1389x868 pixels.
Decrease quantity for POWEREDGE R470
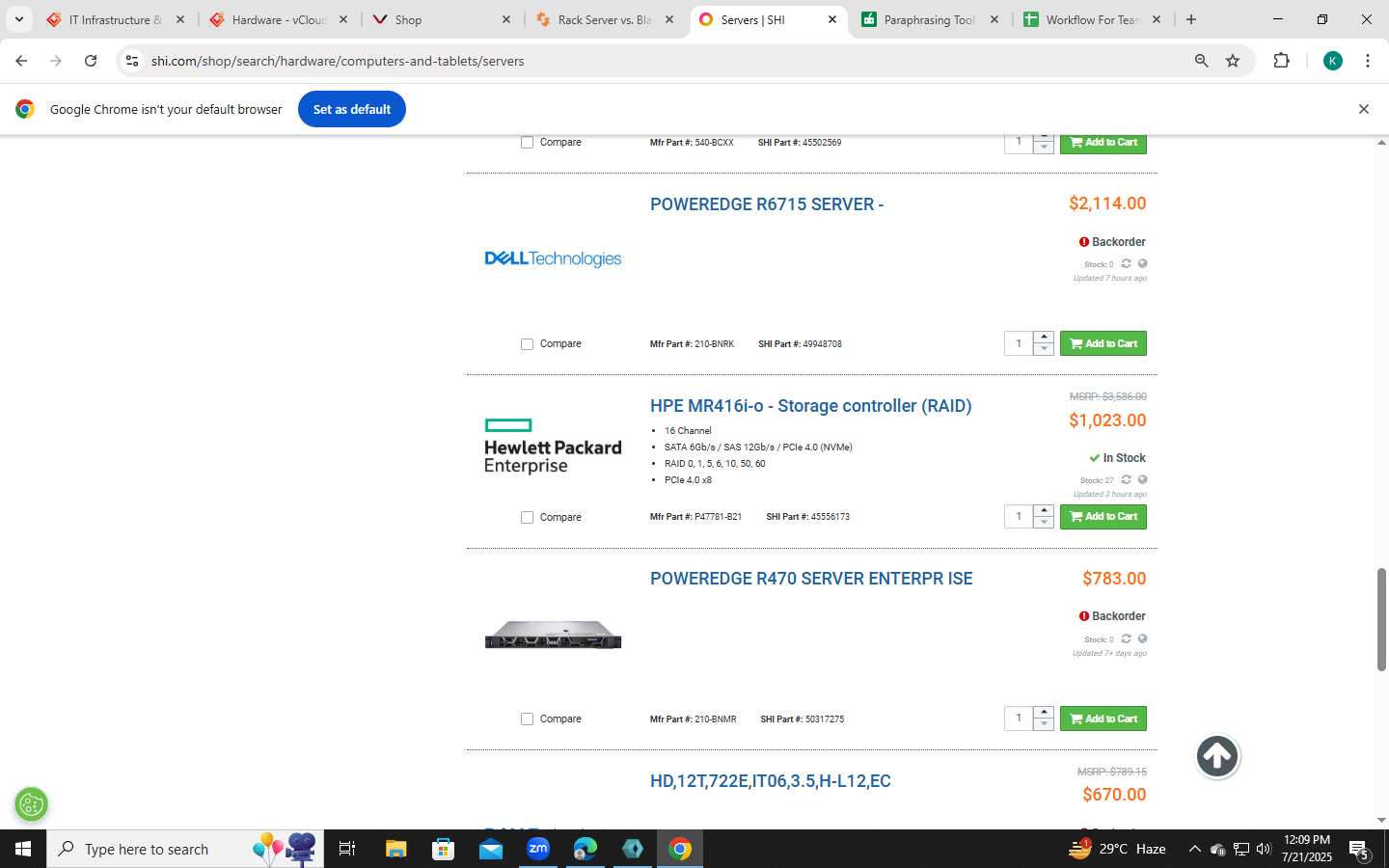point(1044,723)
